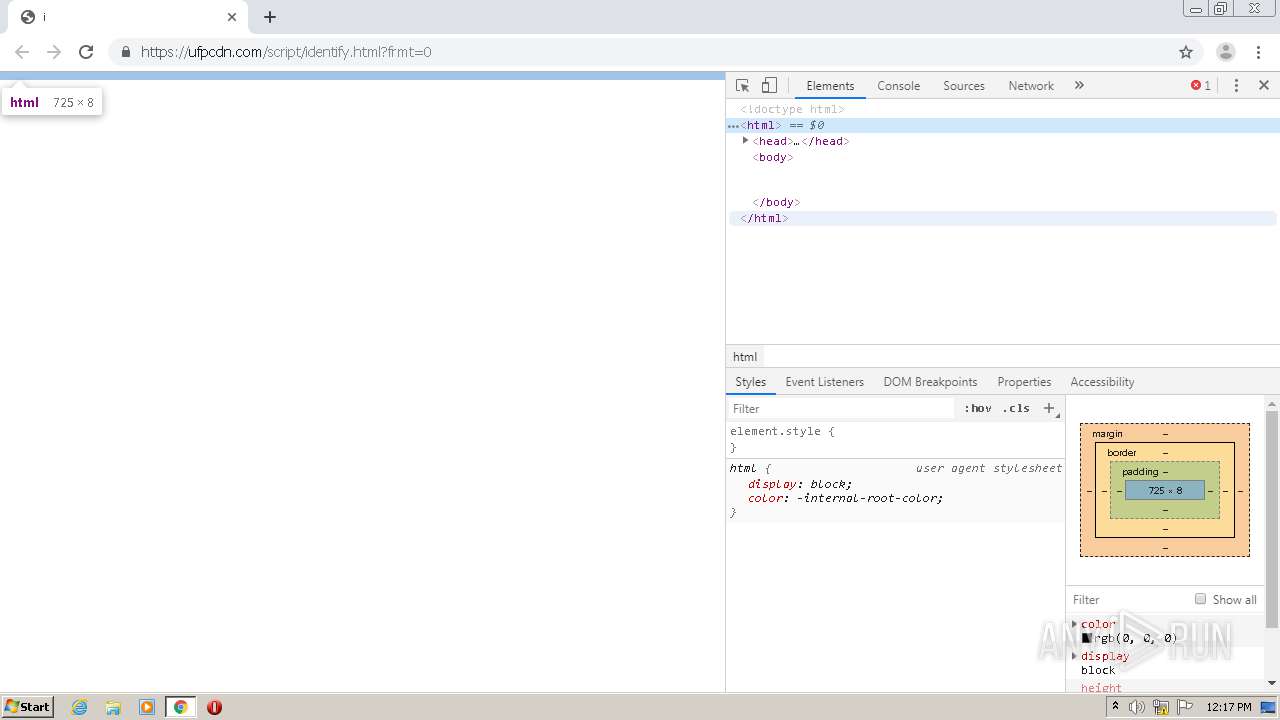1280x720 pixels.
Task: Click the html breadcrumb item
Action: point(745,357)
